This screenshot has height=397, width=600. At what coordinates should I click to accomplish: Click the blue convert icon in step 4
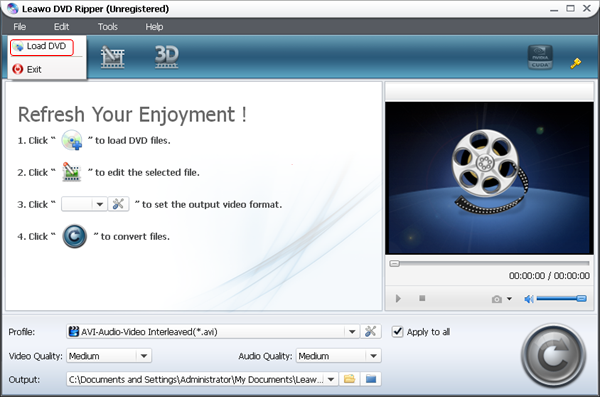coord(75,236)
